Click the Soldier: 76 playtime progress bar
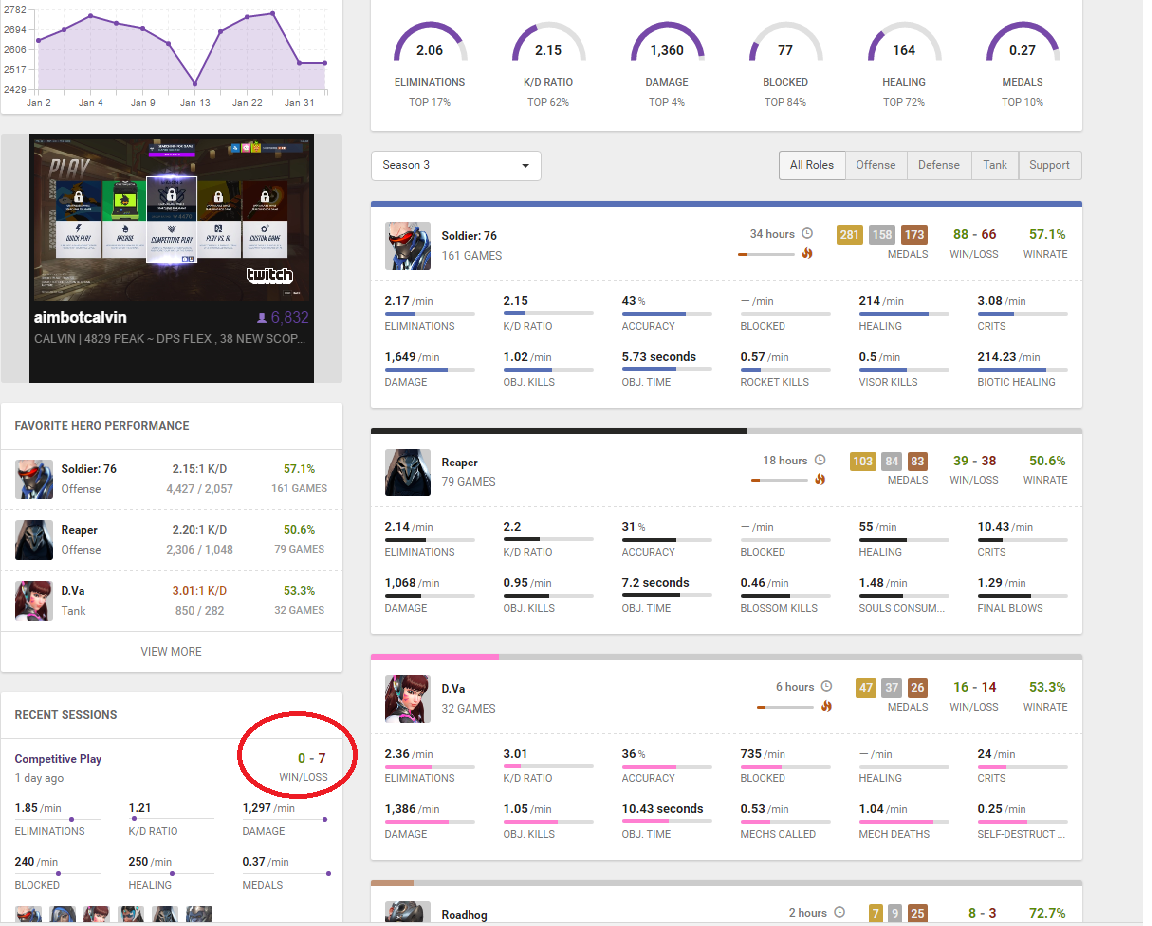The height and width of the screenshot is (926, 1152). [x=766, y=254]
